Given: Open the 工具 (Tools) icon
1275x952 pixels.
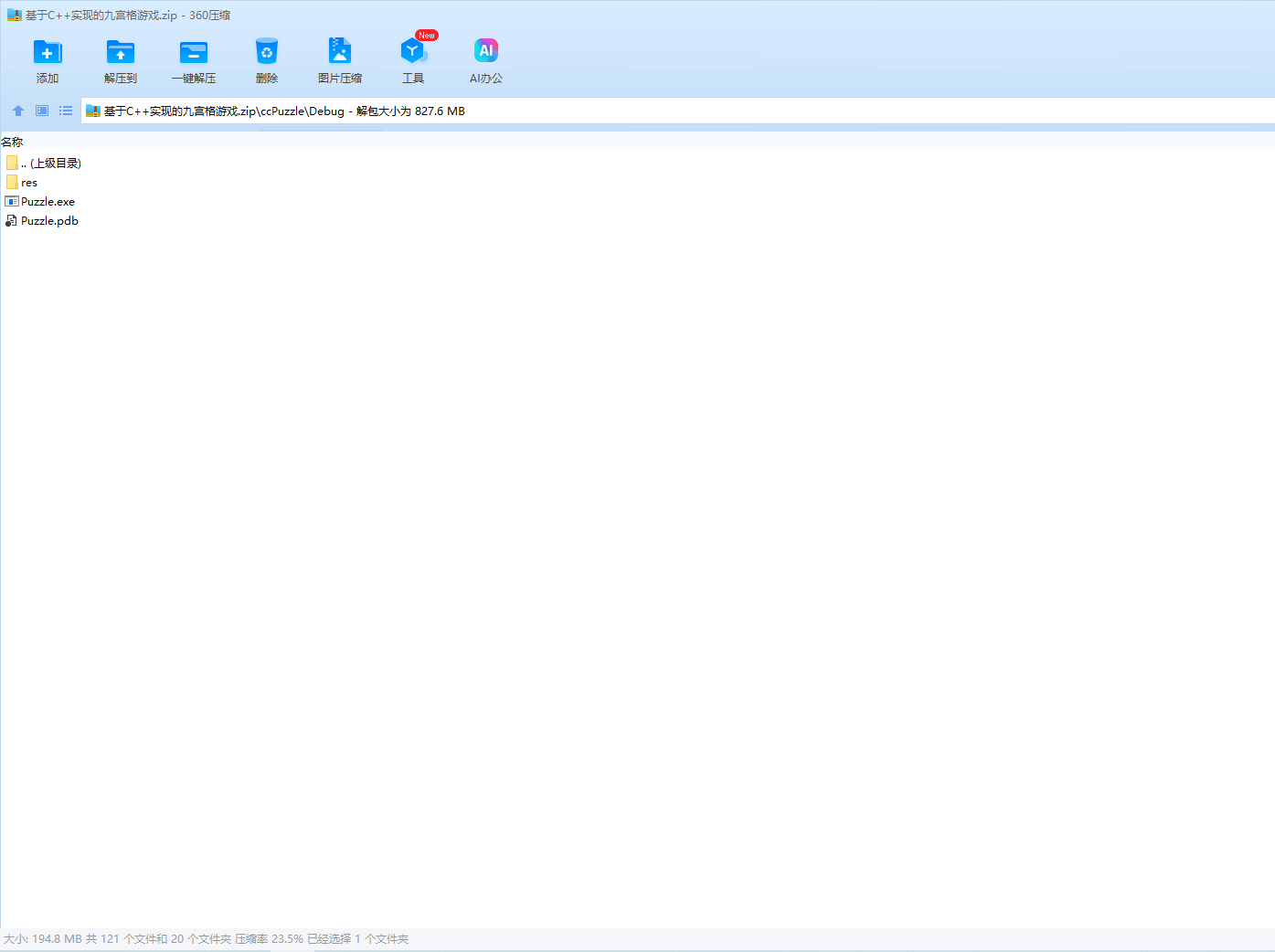Looking at the screenshot, I should click(413, 51).
